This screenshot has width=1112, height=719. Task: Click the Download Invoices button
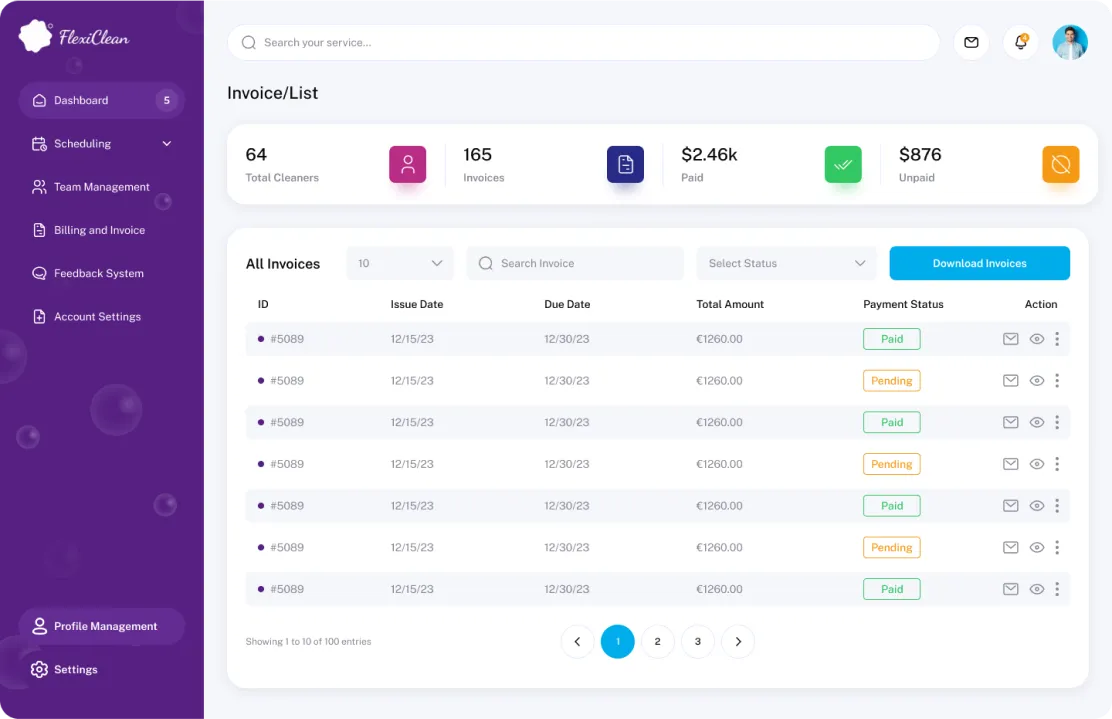click(979, 263)
